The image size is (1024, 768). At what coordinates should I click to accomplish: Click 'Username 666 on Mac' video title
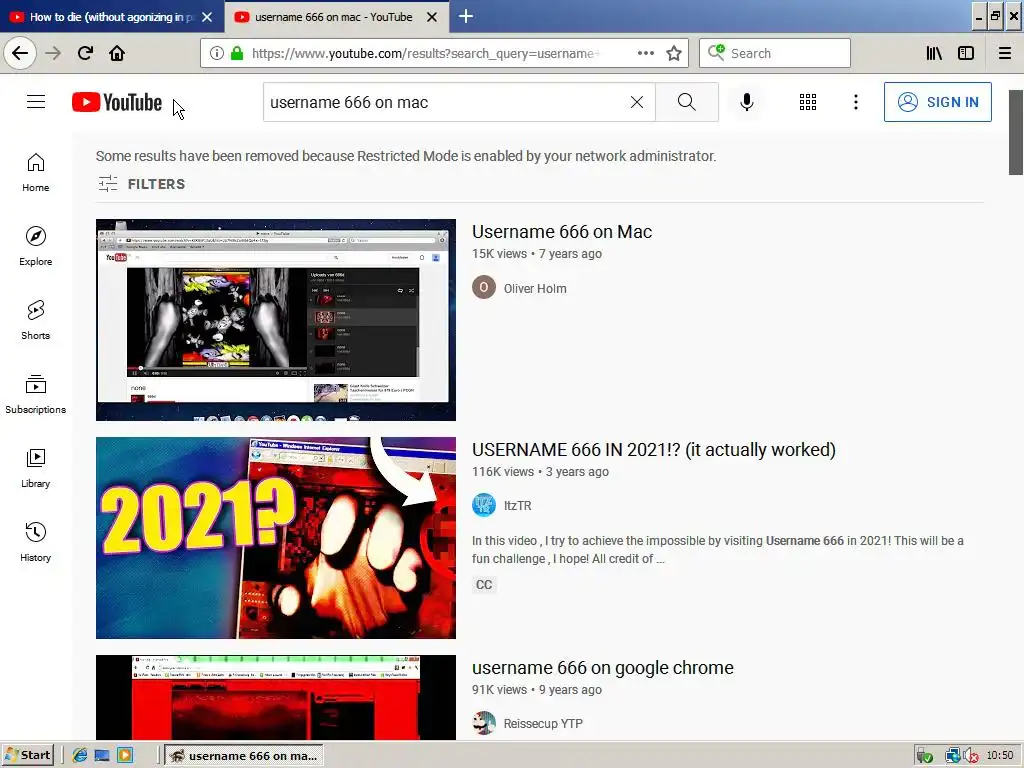(562, 232)
